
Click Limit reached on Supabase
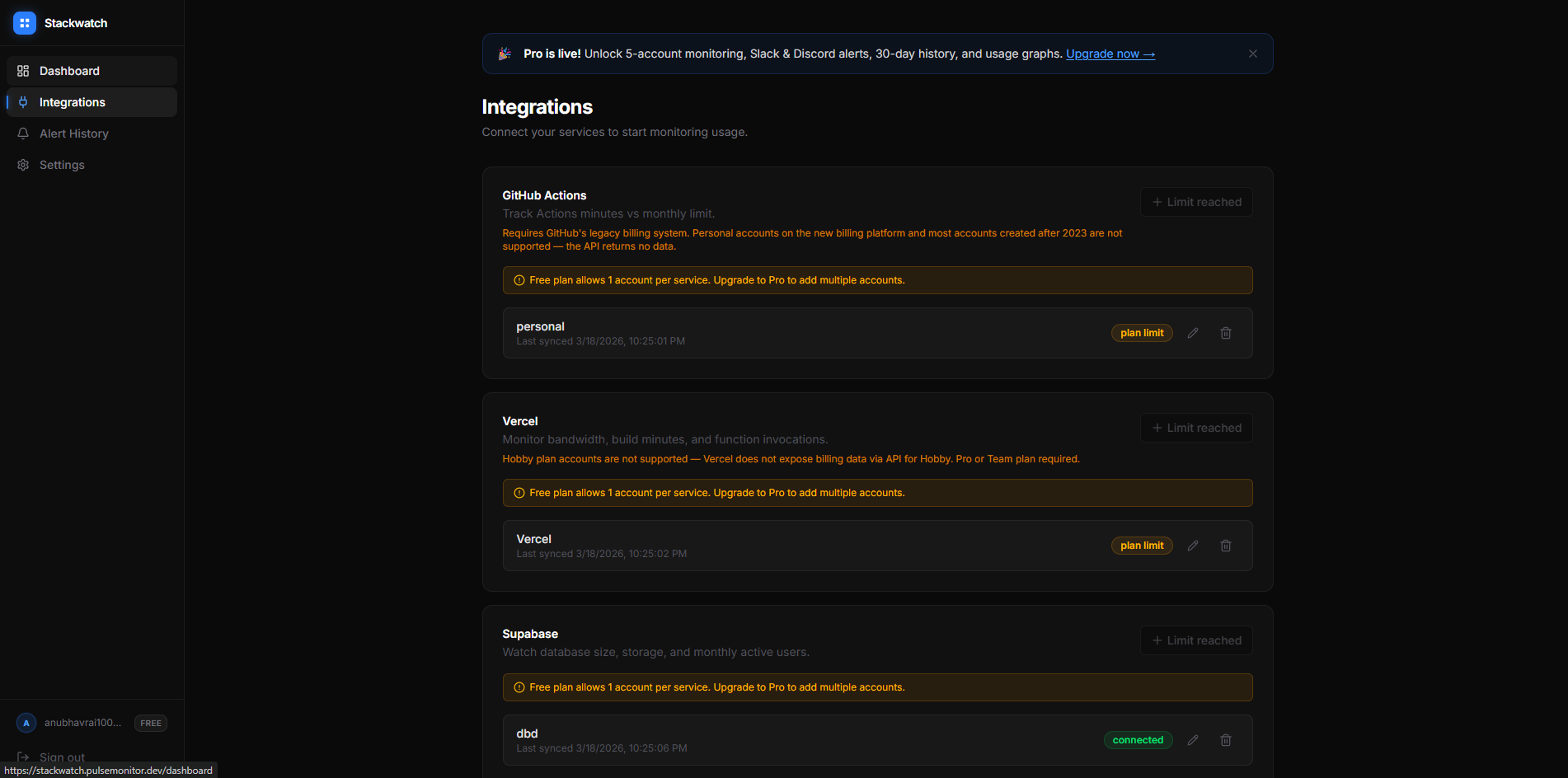click(1195, 640)
